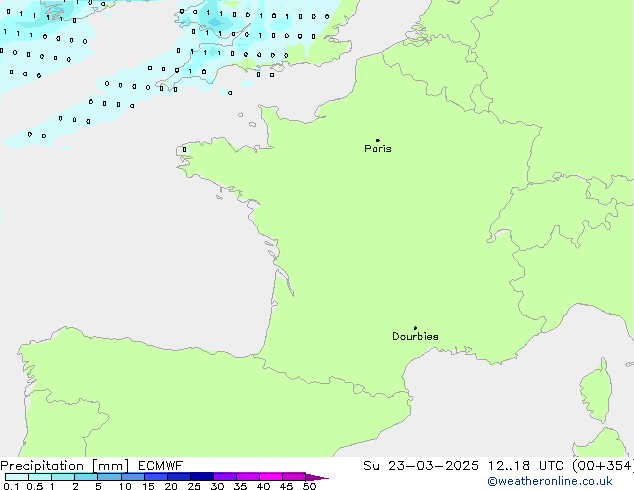The height and width of the screenshot is (490, 634).
Task: Pick the 45–50 mm legend color swatch
Action: [294, 477]
